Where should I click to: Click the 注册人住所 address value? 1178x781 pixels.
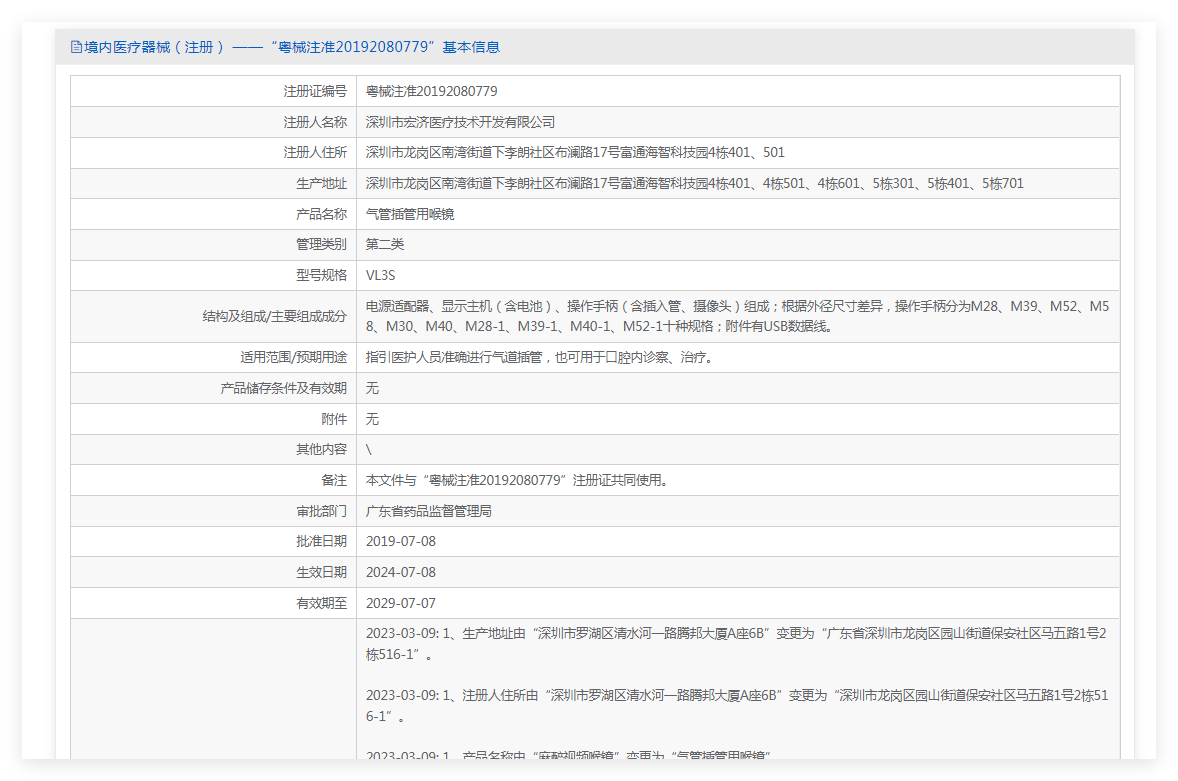tap(575, 152)
